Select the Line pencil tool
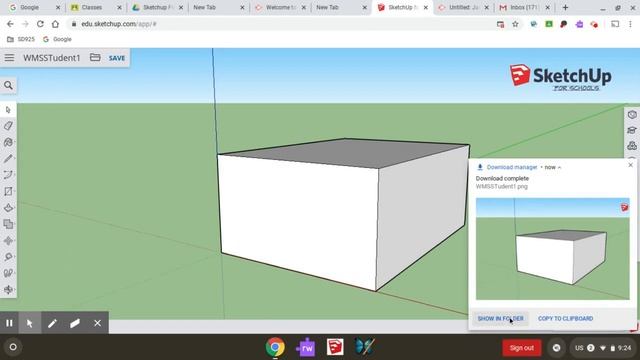This screenshot has height=360, width=640. 8,158
